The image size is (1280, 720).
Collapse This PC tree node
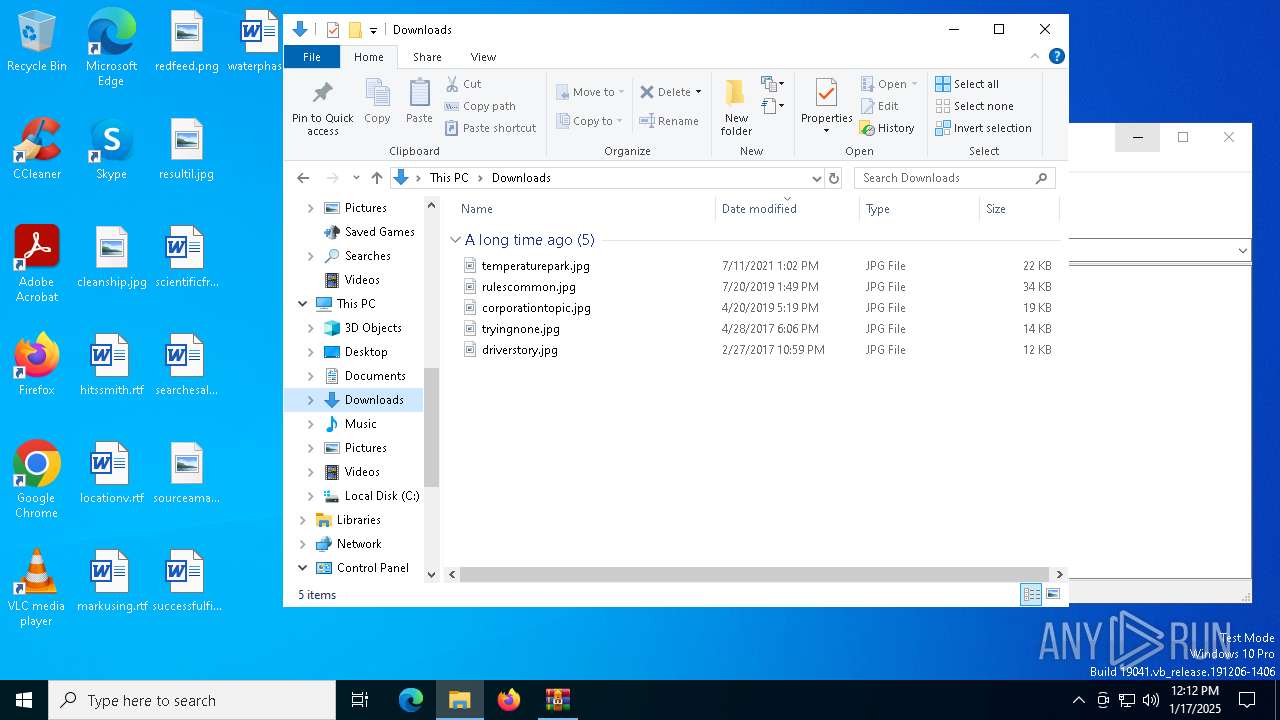point(302,304)
